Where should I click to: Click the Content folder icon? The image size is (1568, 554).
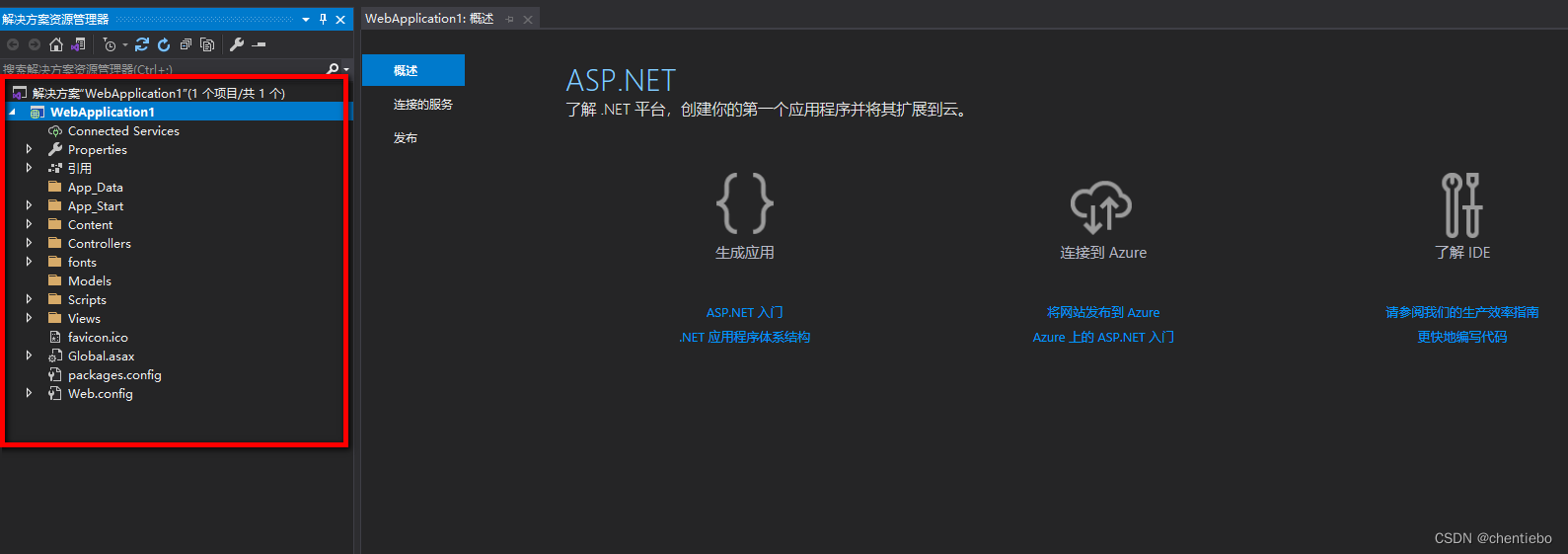tap(55, 224)
